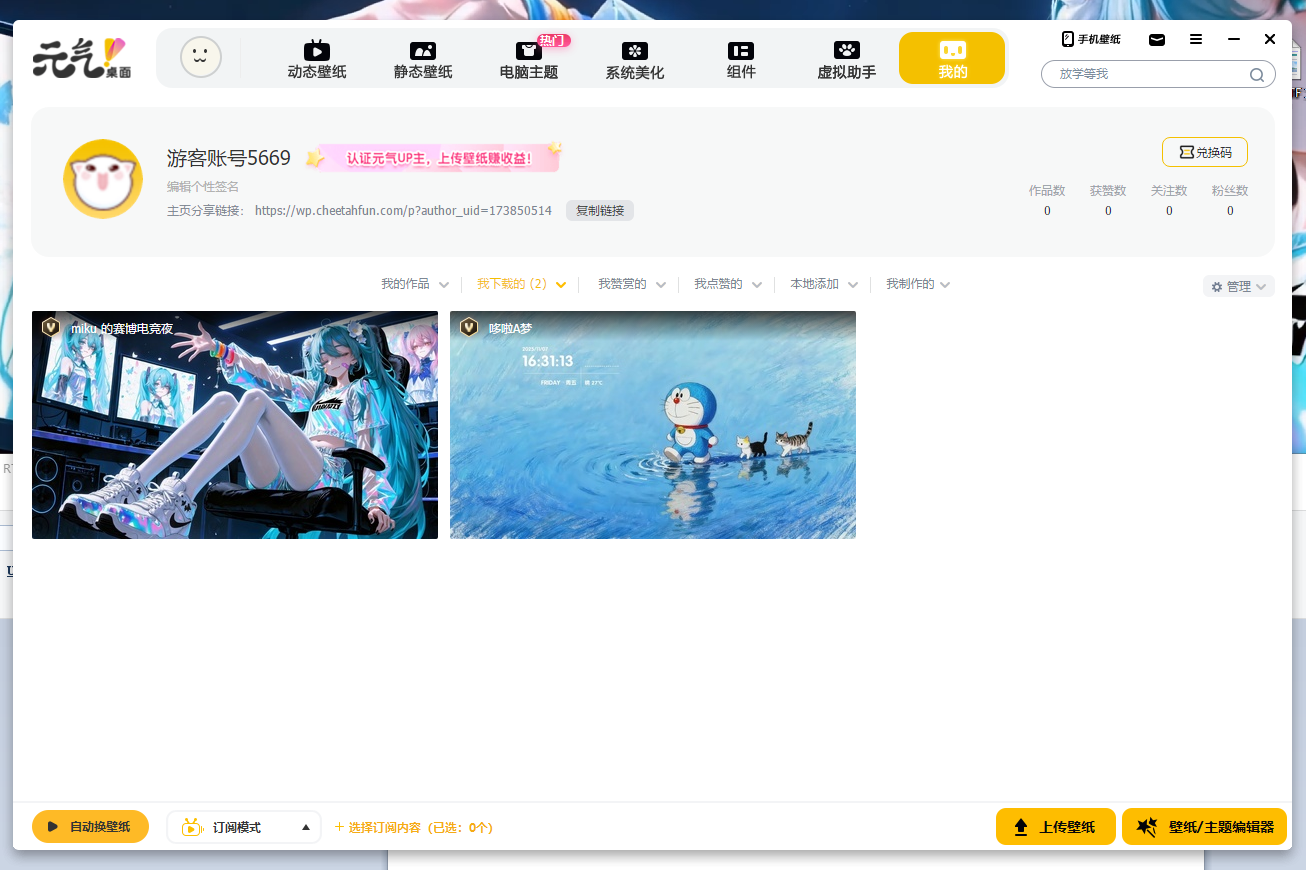This screenshot has height=870, width=1306.
Task: Expand the 管理 manage dropdown
Action: (x=1239, y=286)
